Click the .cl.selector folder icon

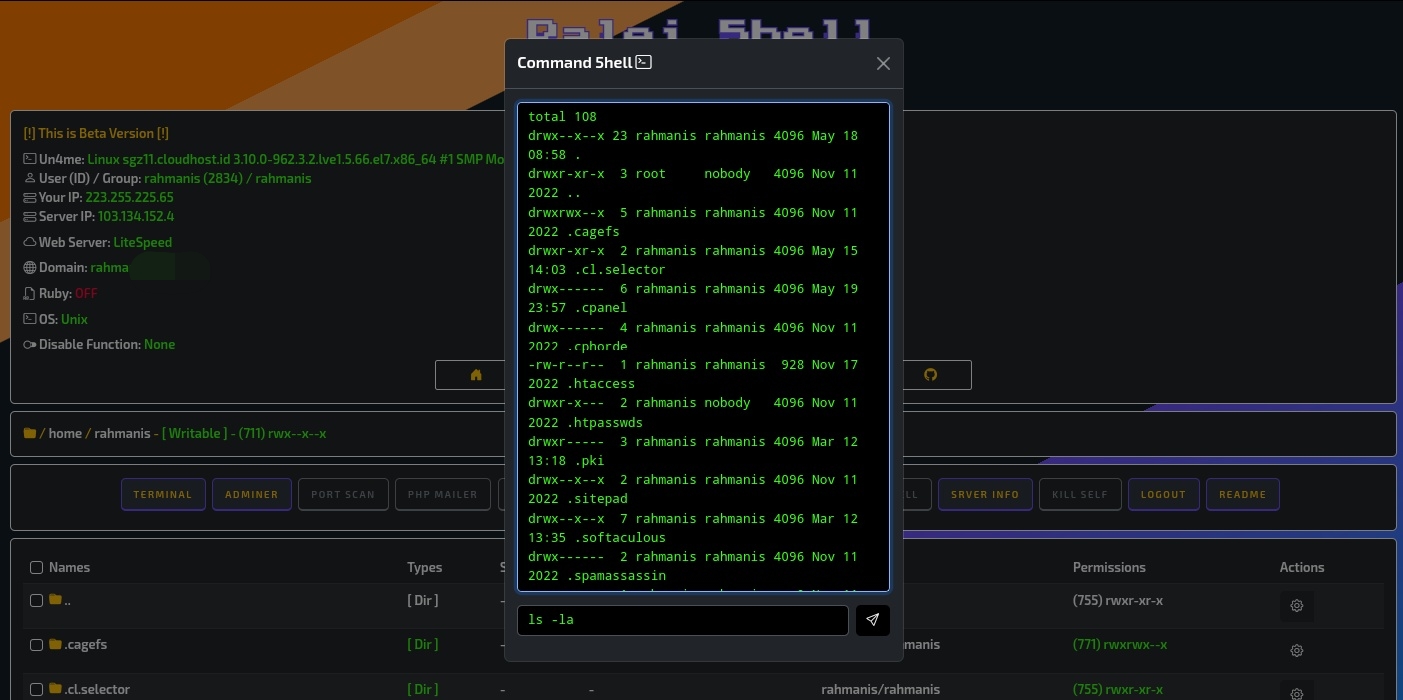(x=55, y=689)
